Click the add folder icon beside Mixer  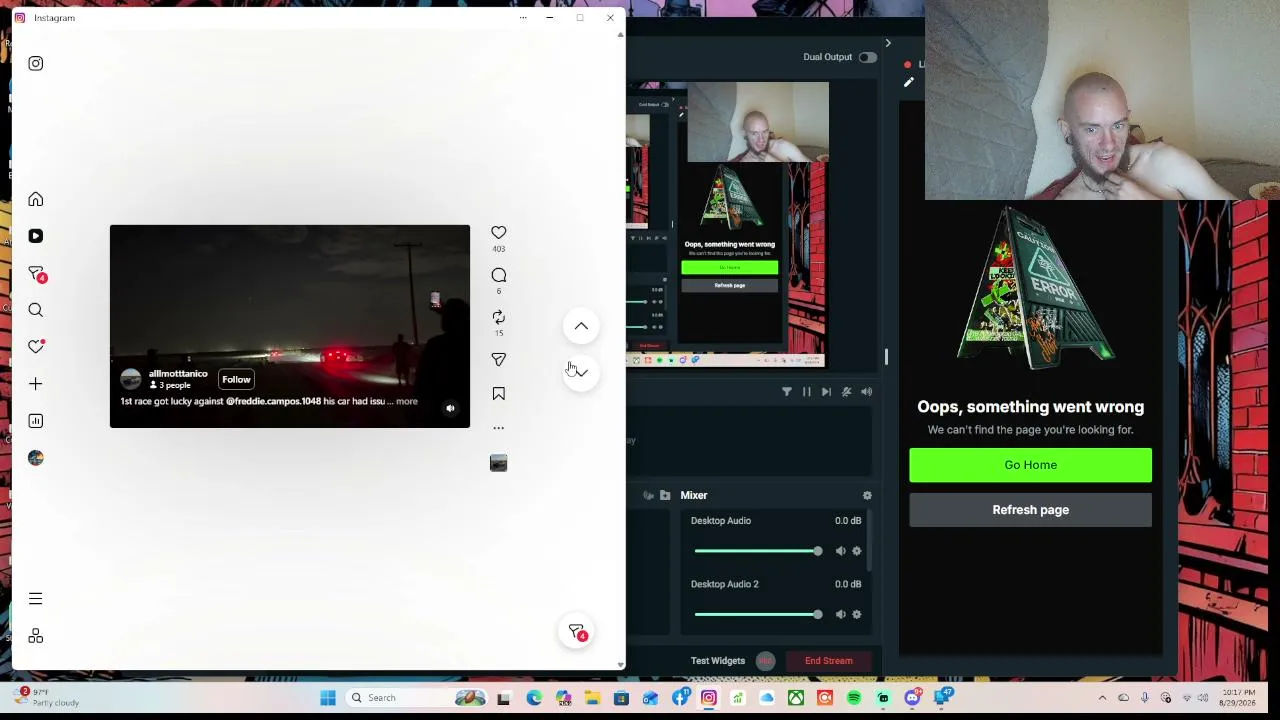[665, 496]
